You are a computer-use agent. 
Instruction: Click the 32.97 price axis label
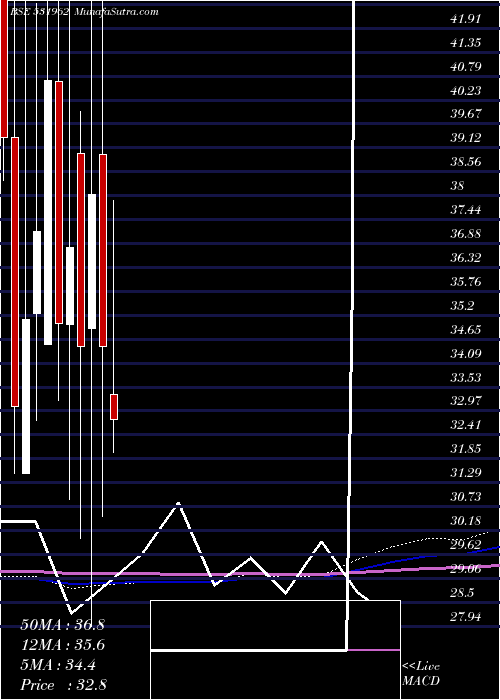click(466, 401)
